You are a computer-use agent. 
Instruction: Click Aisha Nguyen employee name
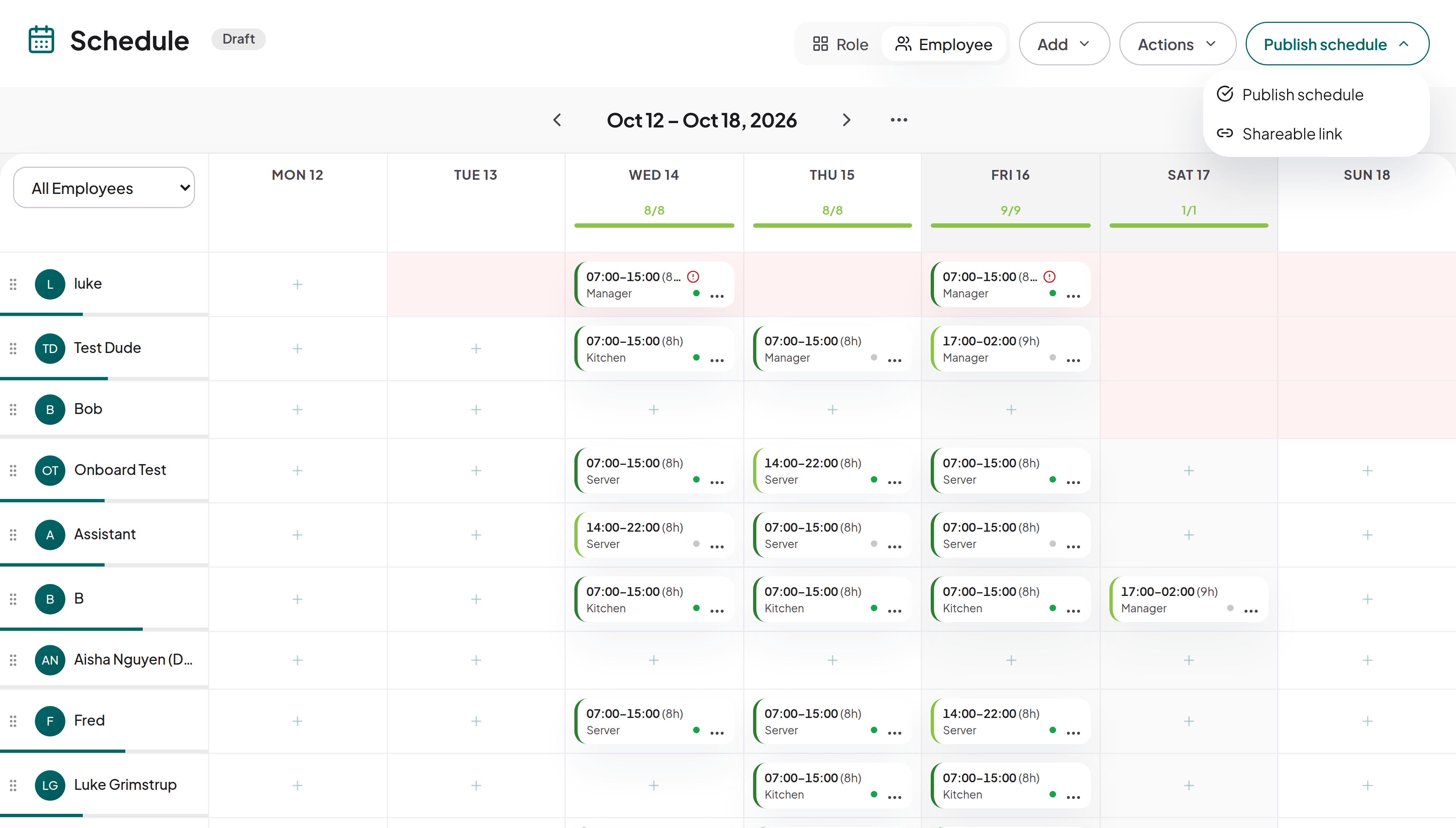click(133, 659)
